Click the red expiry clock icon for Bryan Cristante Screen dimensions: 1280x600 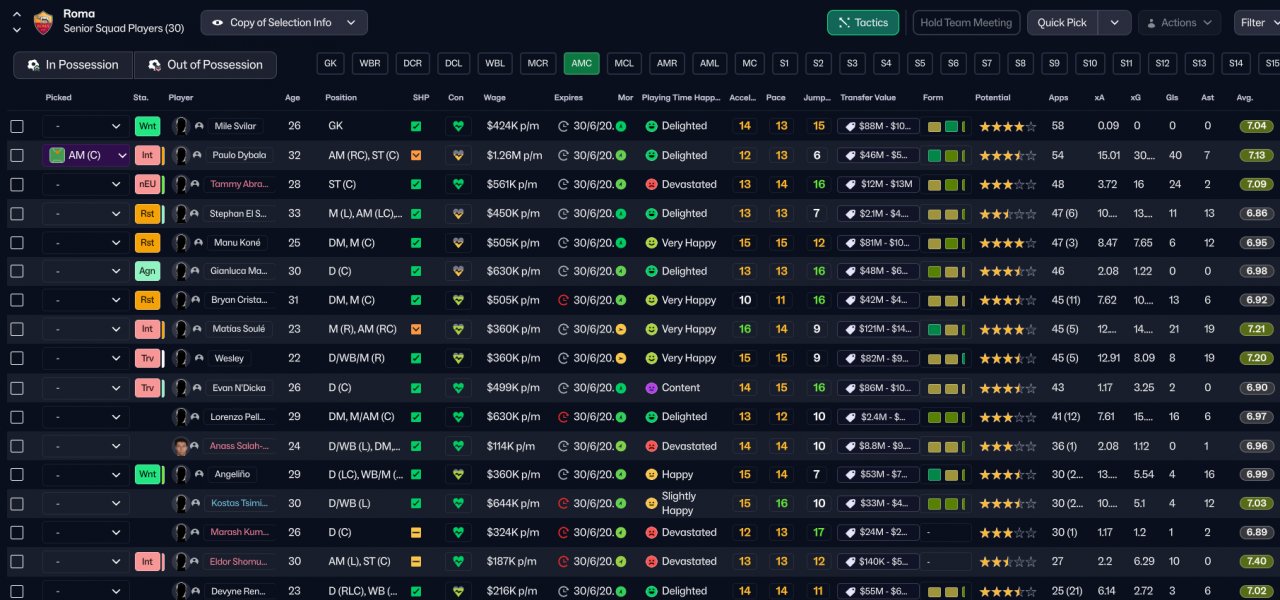(x=563, y=301)
